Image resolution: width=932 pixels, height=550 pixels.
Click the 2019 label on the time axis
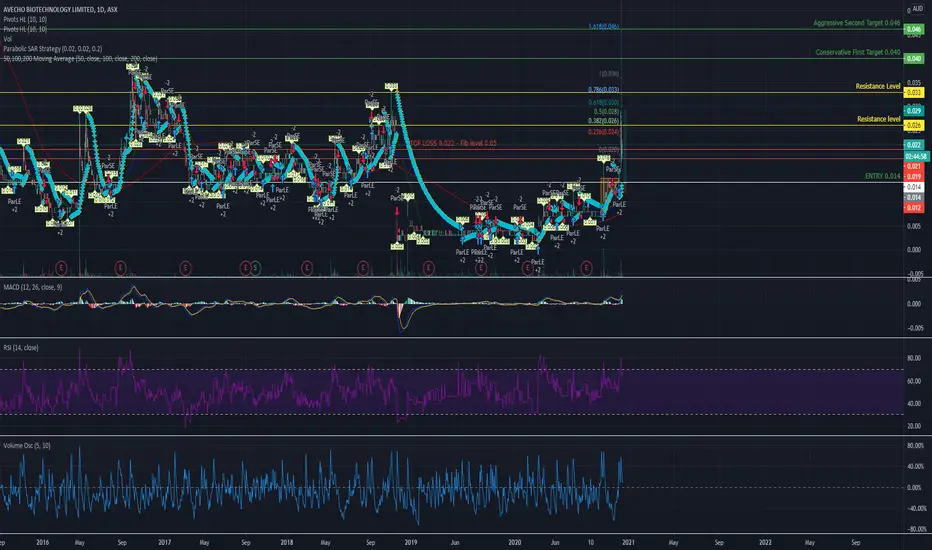point(410,542)
